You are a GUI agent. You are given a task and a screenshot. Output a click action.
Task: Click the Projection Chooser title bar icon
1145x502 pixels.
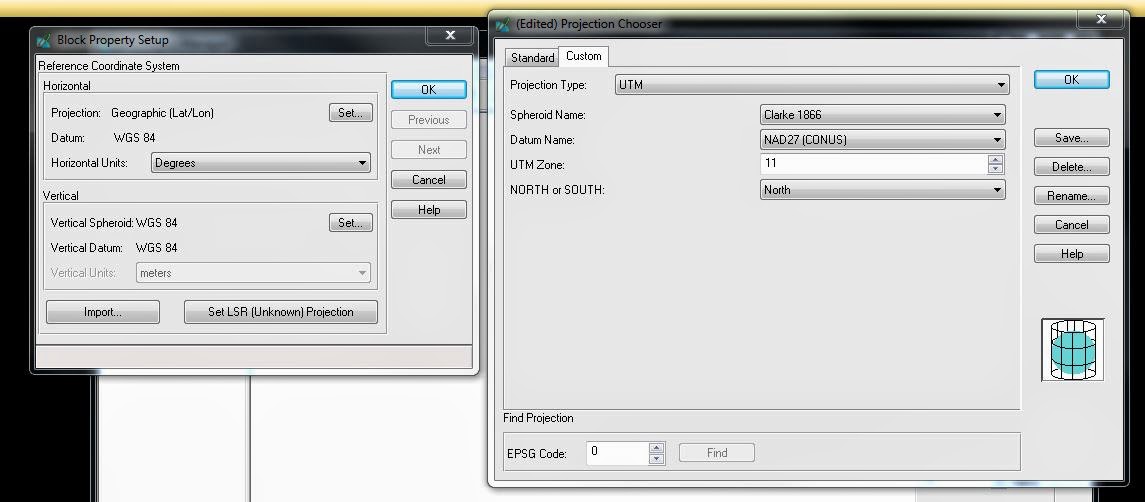coord(502,25)
